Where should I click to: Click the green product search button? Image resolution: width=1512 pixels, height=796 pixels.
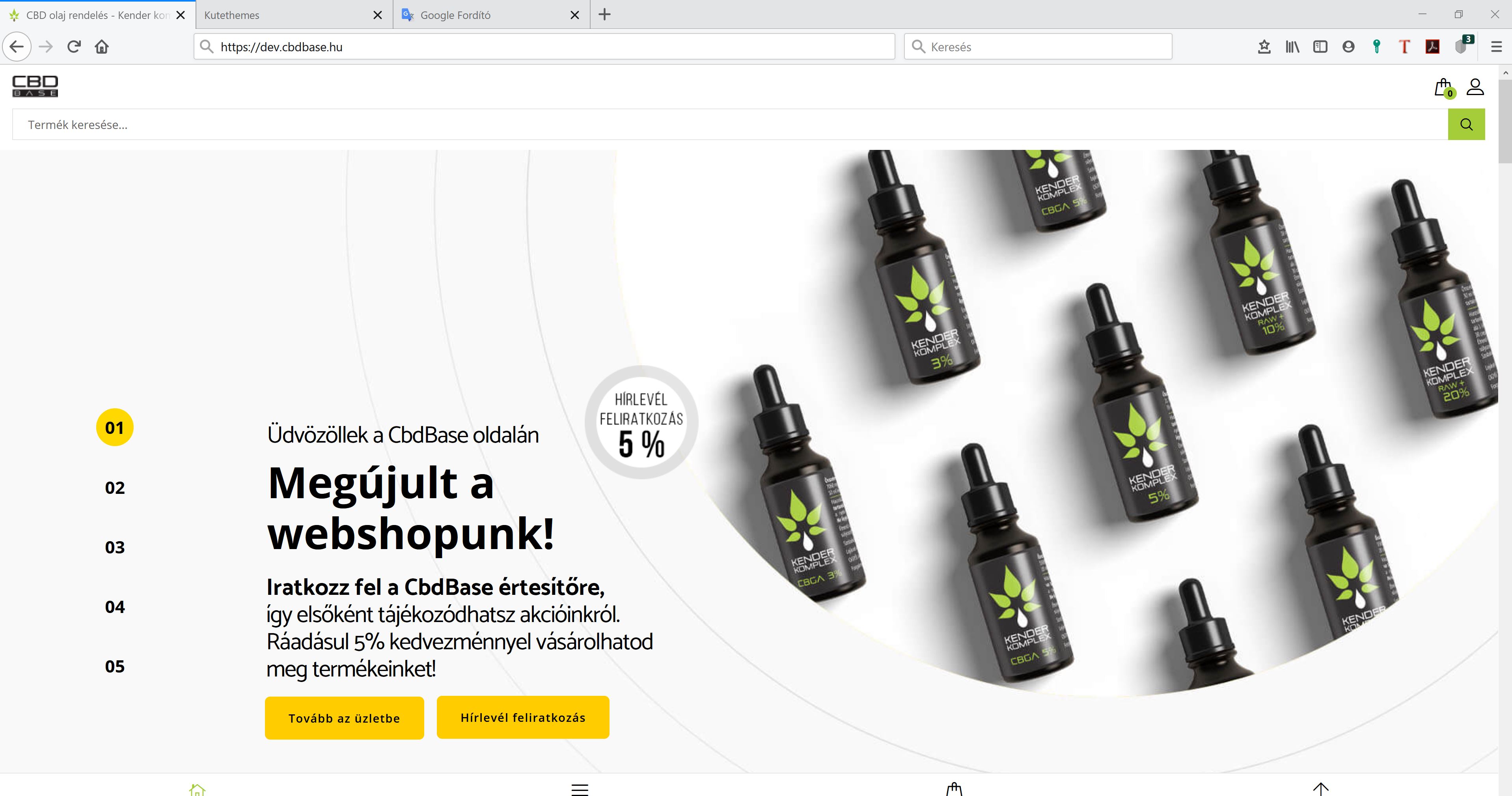[1466, 124]
